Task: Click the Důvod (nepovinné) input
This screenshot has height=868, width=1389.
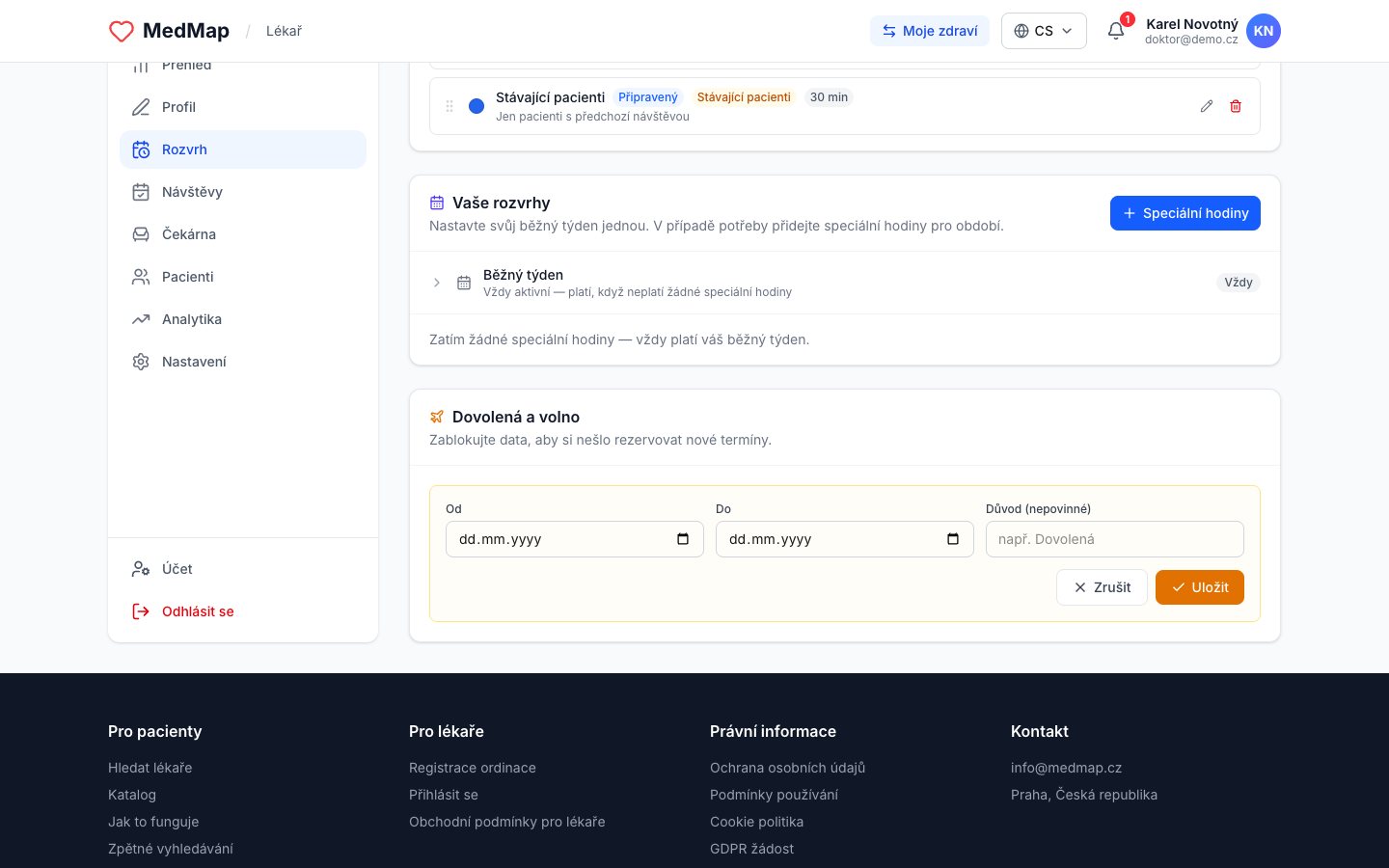Action: [1115, 539]
